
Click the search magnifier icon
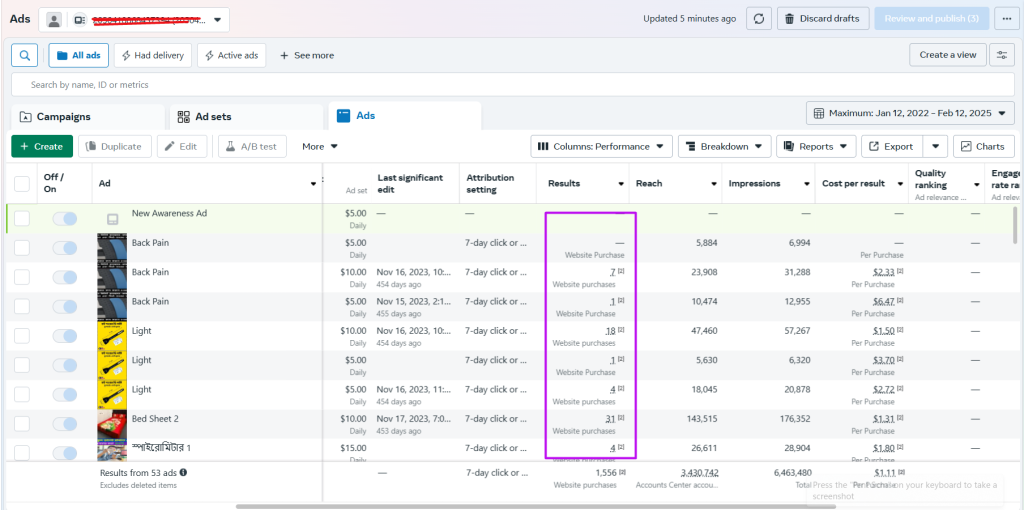tap(25, 55)
